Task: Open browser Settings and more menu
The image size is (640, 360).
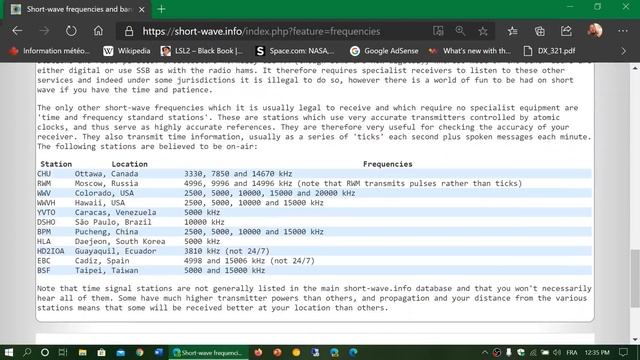Action: click(623, 31)
